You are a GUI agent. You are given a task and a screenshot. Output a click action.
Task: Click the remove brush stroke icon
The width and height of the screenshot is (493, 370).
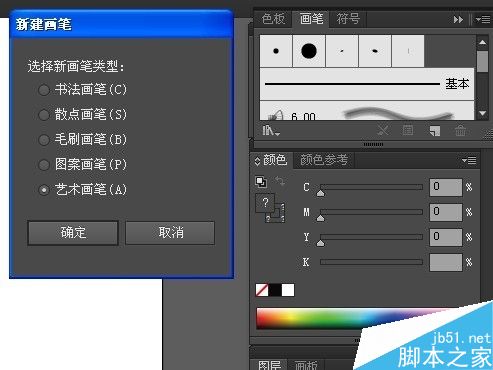point(383,131)
